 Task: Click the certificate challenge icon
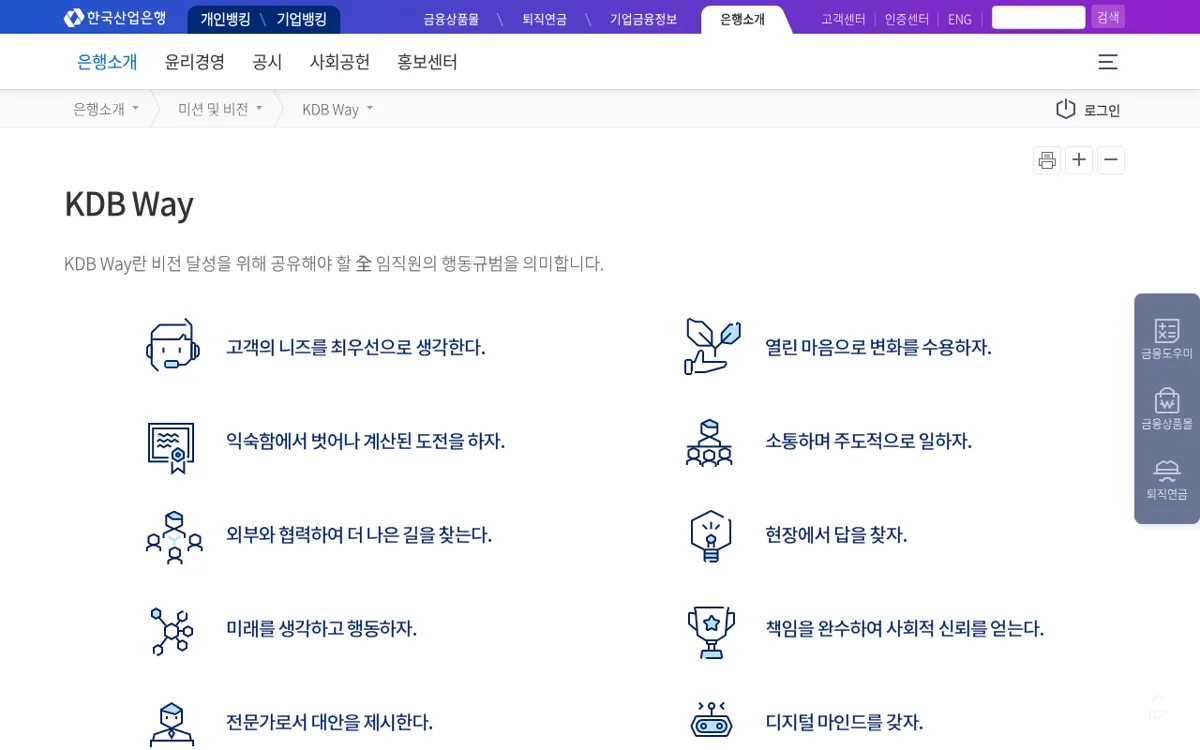(171, 448)
